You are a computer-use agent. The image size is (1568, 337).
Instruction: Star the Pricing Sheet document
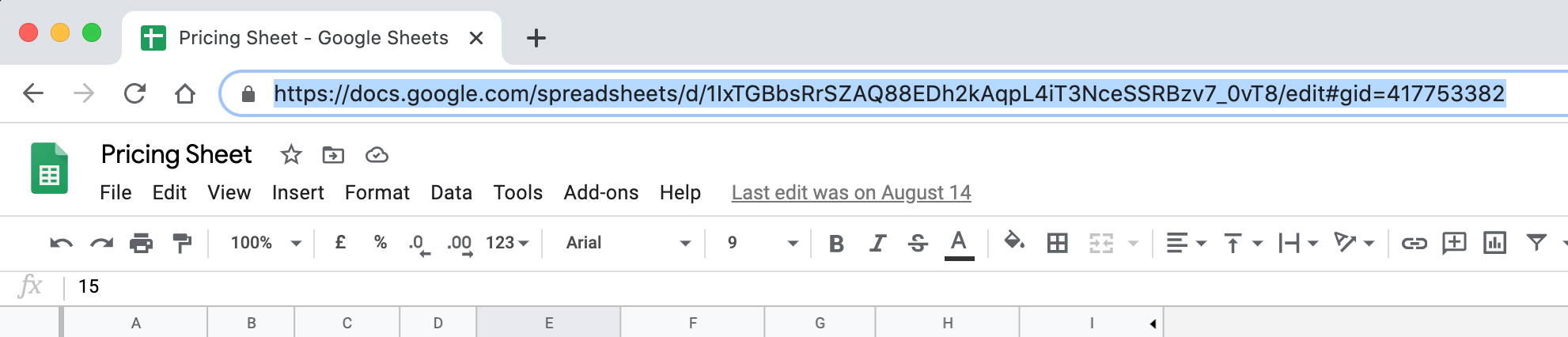291,155
